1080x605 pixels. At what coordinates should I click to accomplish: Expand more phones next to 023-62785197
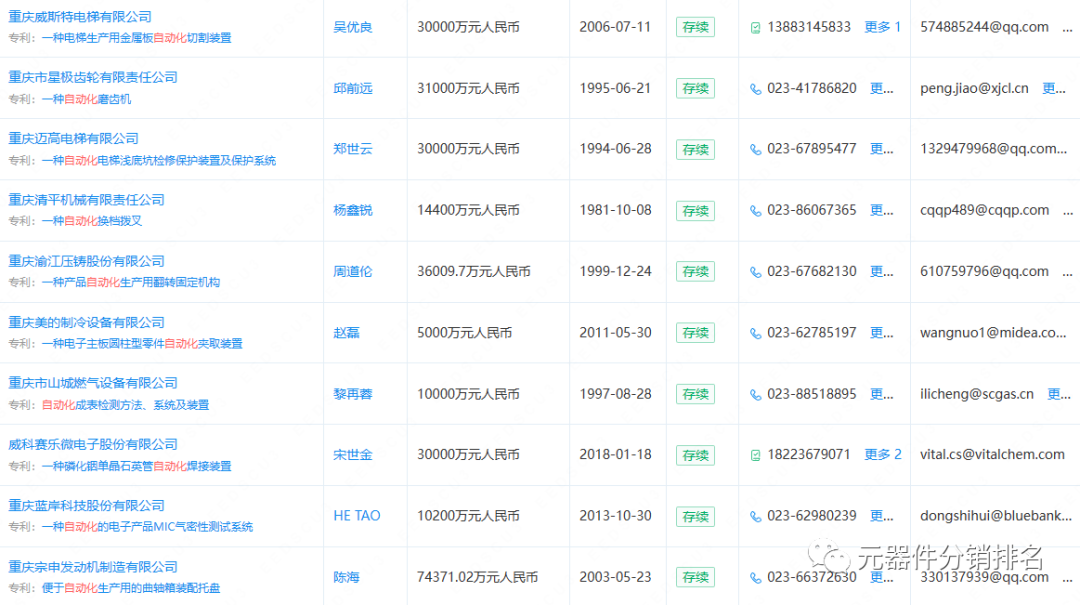click(882, 333)
